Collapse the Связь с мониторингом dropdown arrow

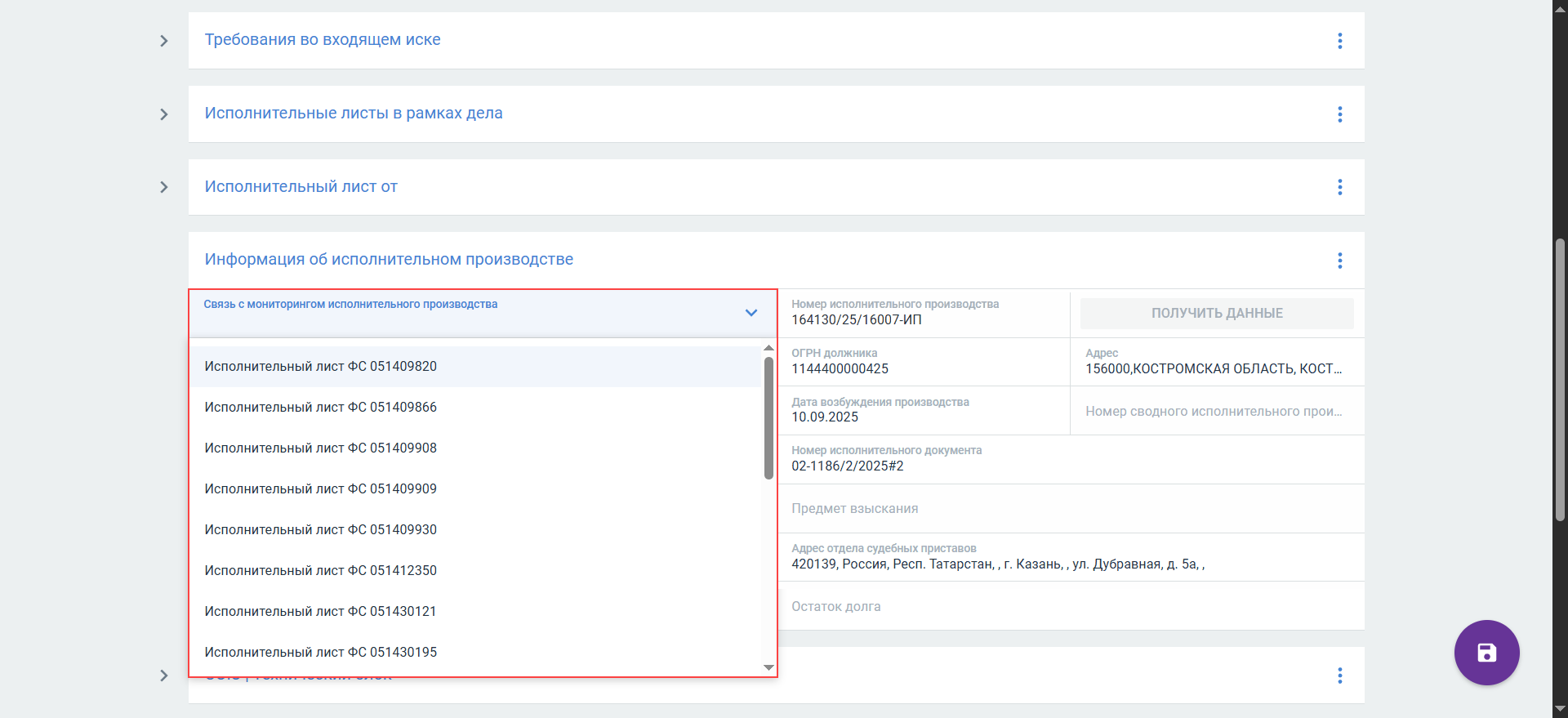click(x=751, y=313)
